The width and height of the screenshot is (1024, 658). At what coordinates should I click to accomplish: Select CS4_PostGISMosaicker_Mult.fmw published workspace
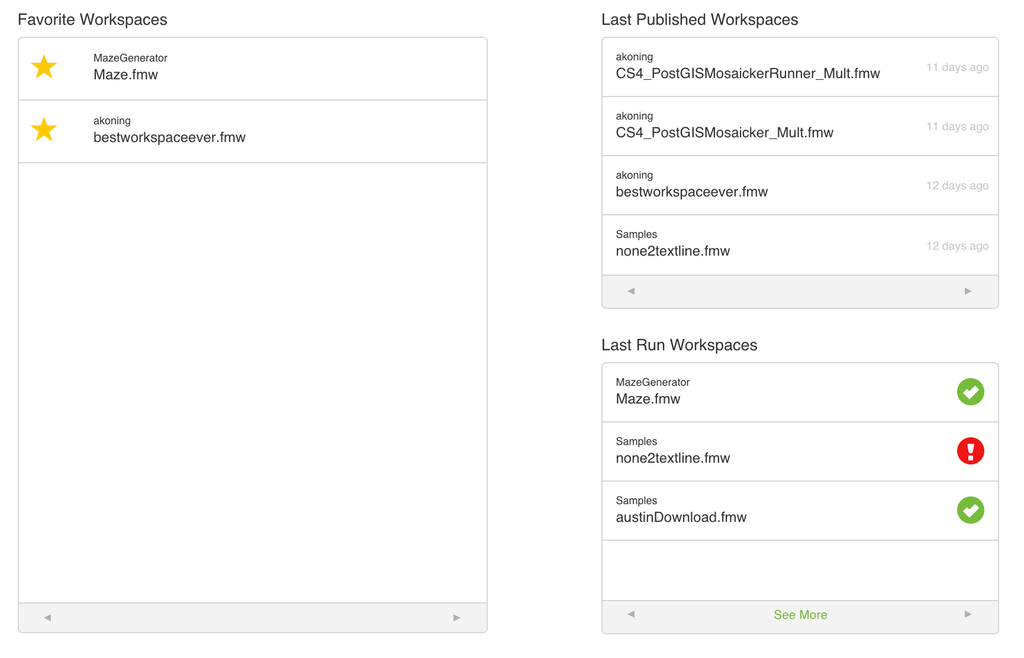tap(724, 132)
